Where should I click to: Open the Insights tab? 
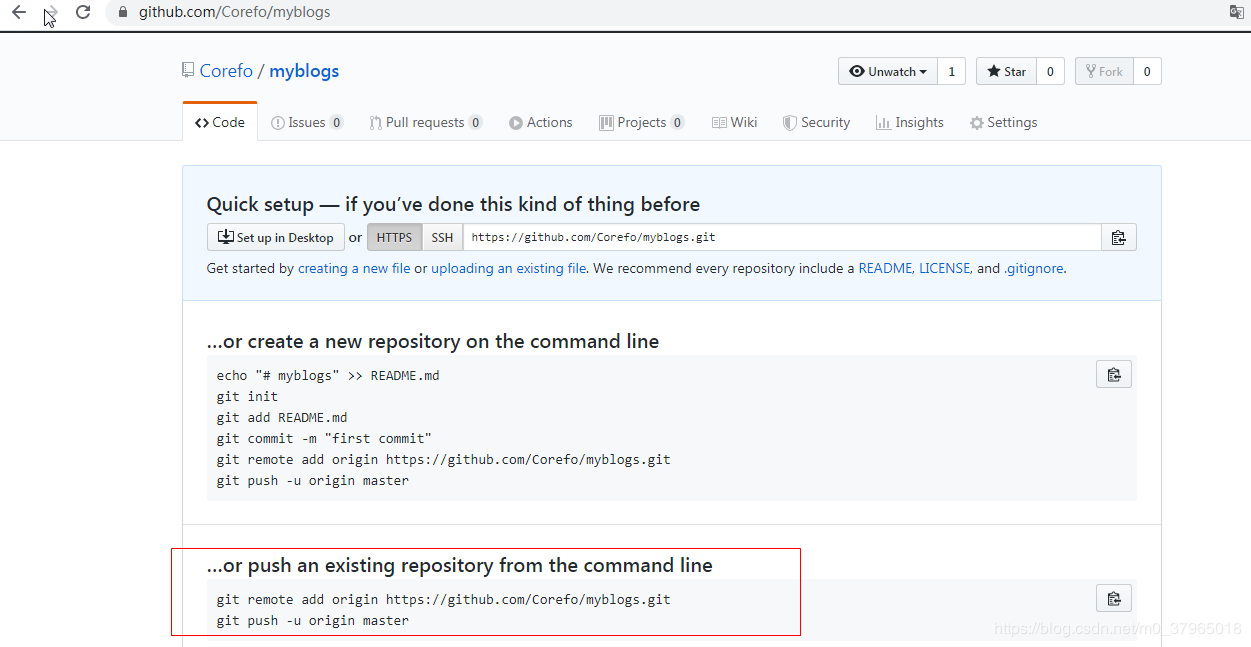click(909, 122)
